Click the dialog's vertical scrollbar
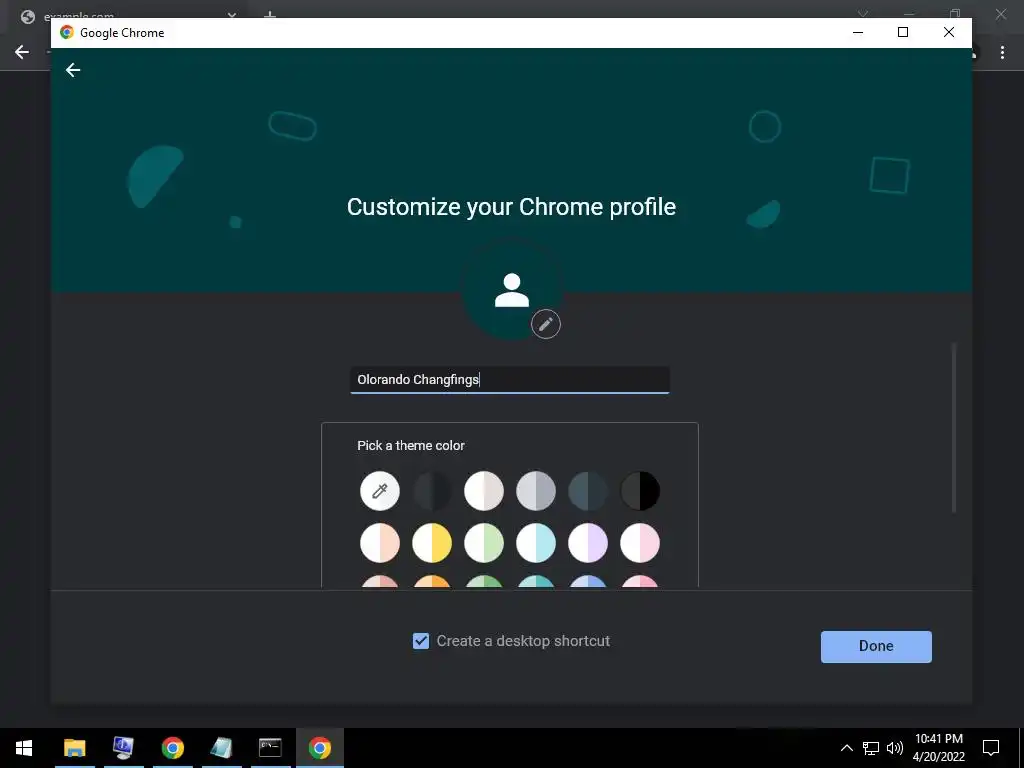This screenshot has width=1024, height=768. coord(953,428)
